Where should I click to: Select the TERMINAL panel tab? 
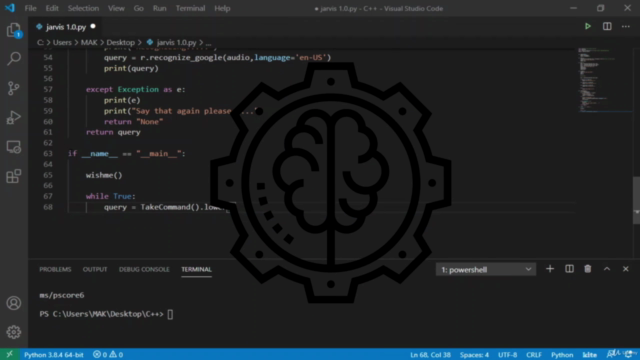click(196, 269)
